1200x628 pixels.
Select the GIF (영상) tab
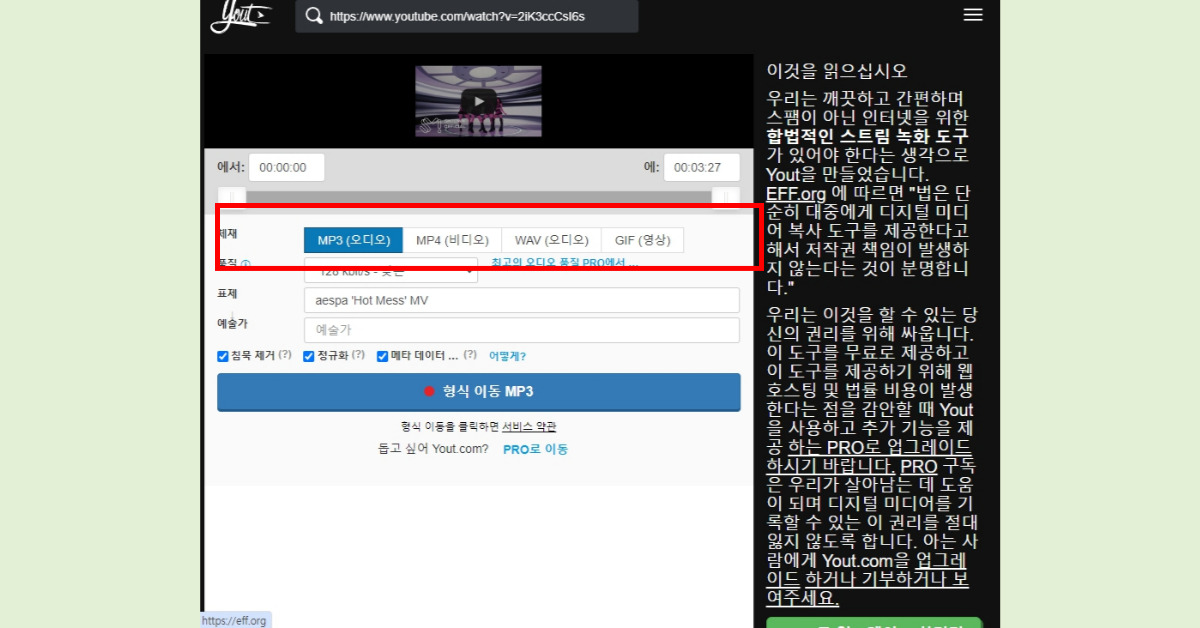[643, 240]
